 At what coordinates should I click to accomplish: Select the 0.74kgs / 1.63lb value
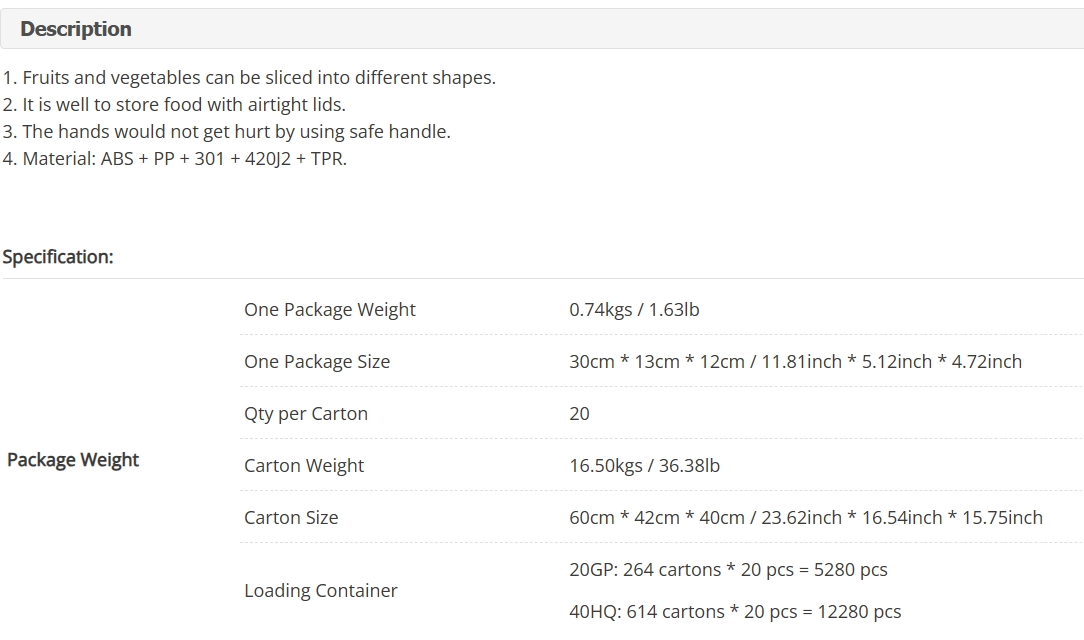[634, 310]
